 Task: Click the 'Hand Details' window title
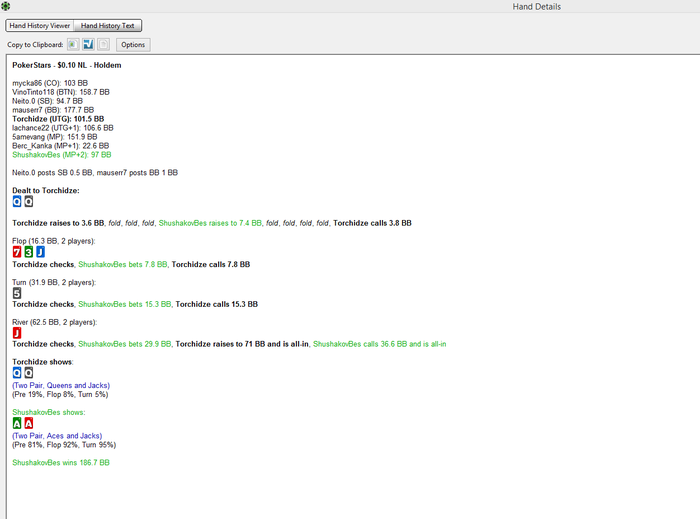click(537, 7)
